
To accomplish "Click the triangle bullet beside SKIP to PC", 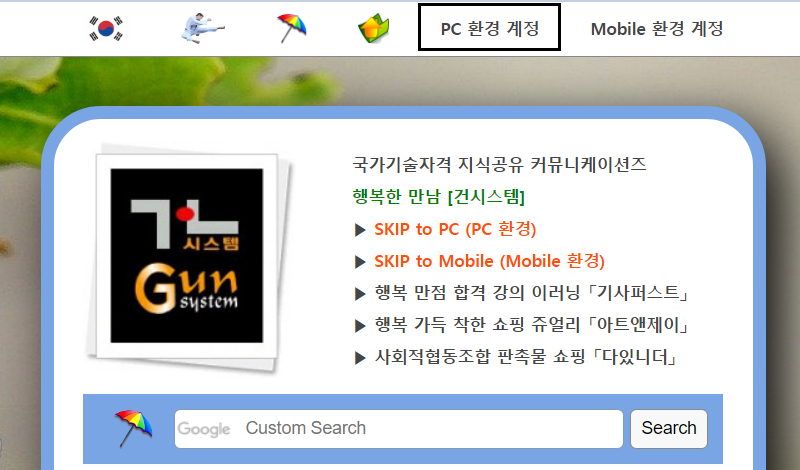I will coord(360,230).
